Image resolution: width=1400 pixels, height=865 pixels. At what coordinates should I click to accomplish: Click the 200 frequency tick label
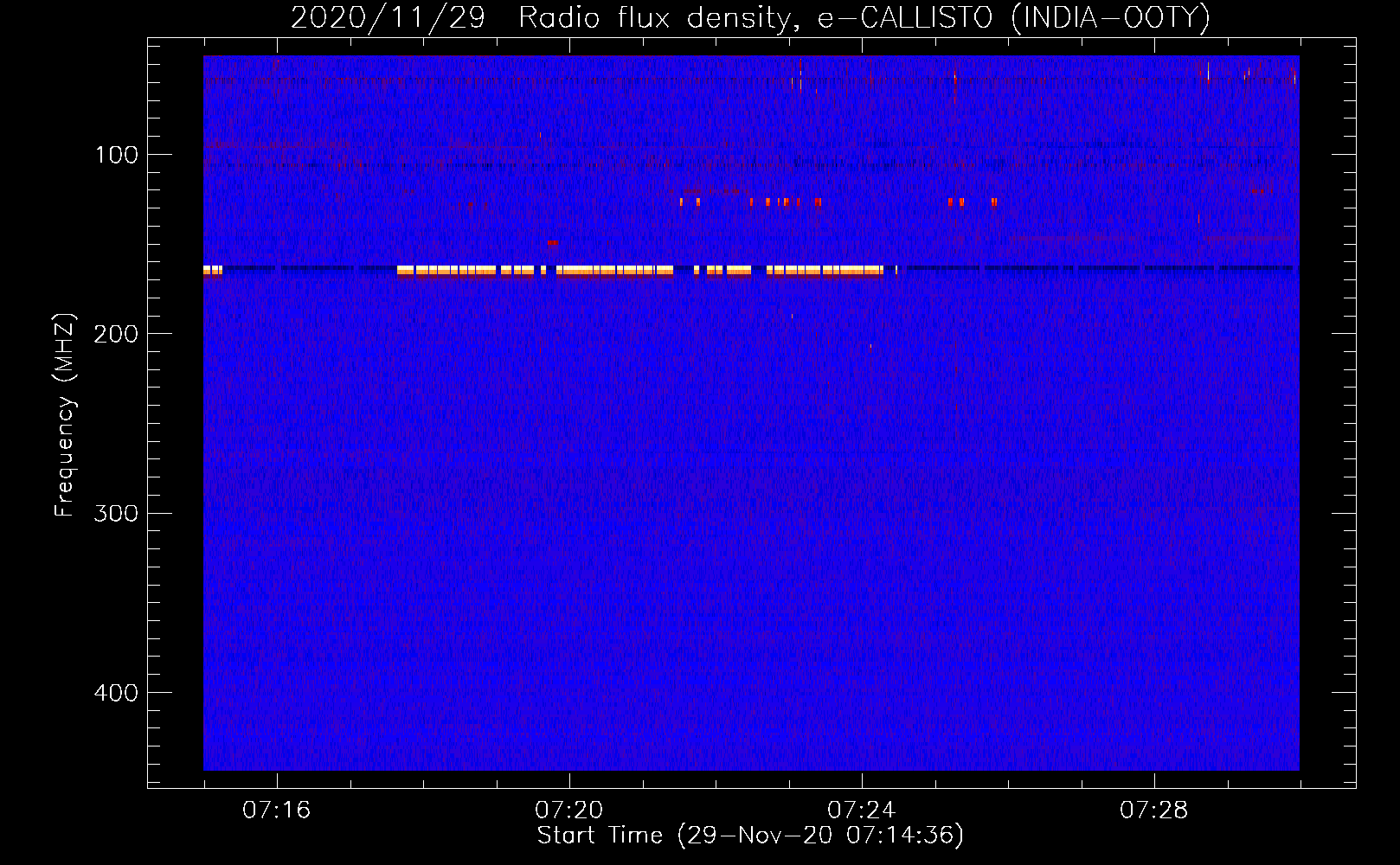(117, 334)
